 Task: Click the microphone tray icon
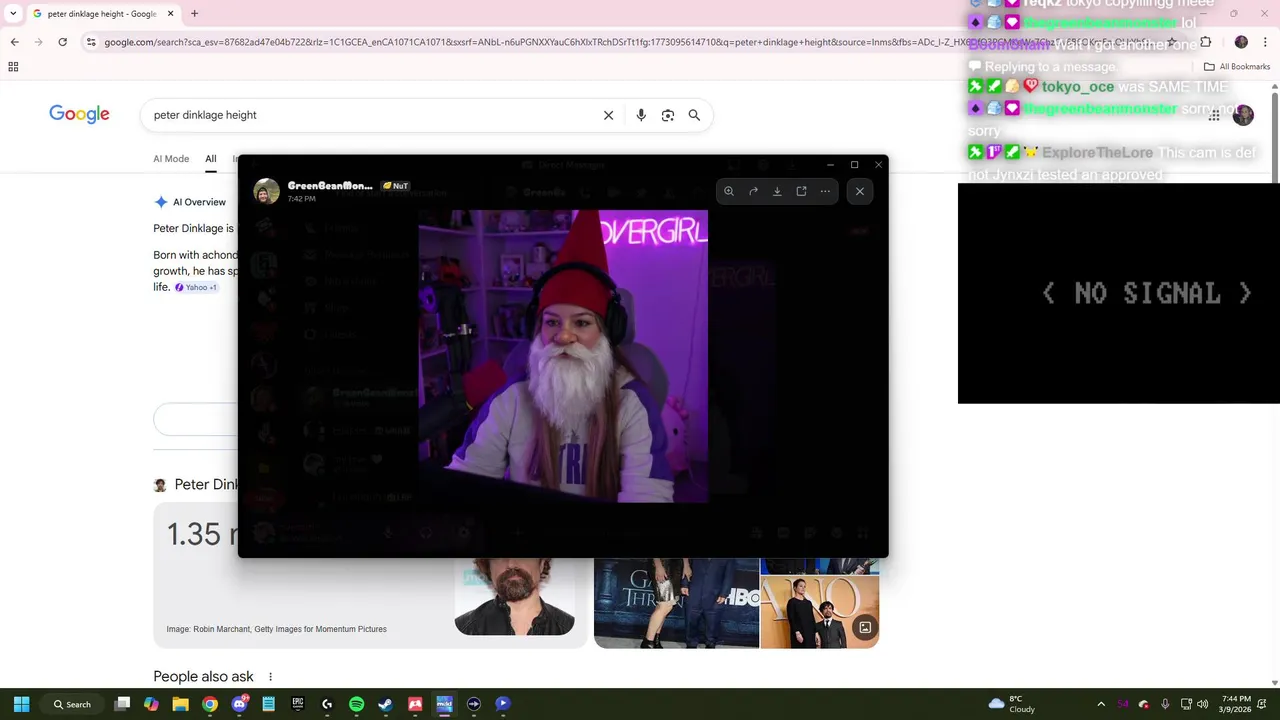tap(1165, 704)
